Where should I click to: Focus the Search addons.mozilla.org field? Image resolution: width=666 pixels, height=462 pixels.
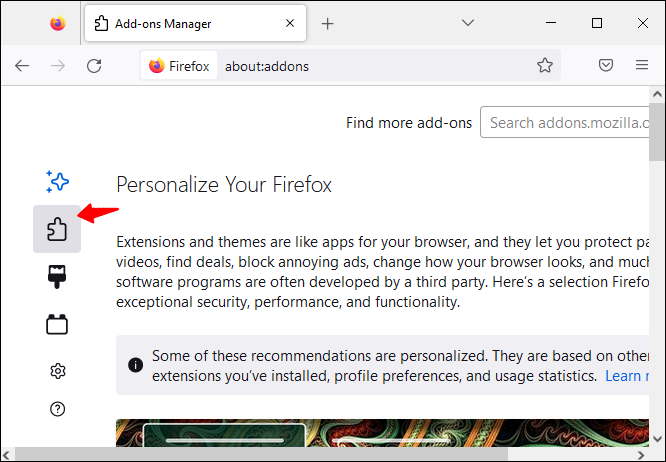coord(565,122)
